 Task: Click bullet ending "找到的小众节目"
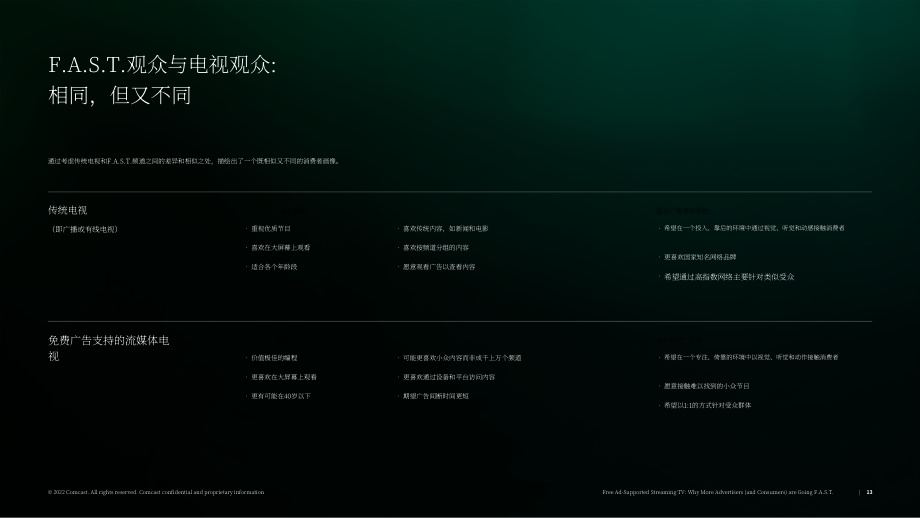[706, 386]
